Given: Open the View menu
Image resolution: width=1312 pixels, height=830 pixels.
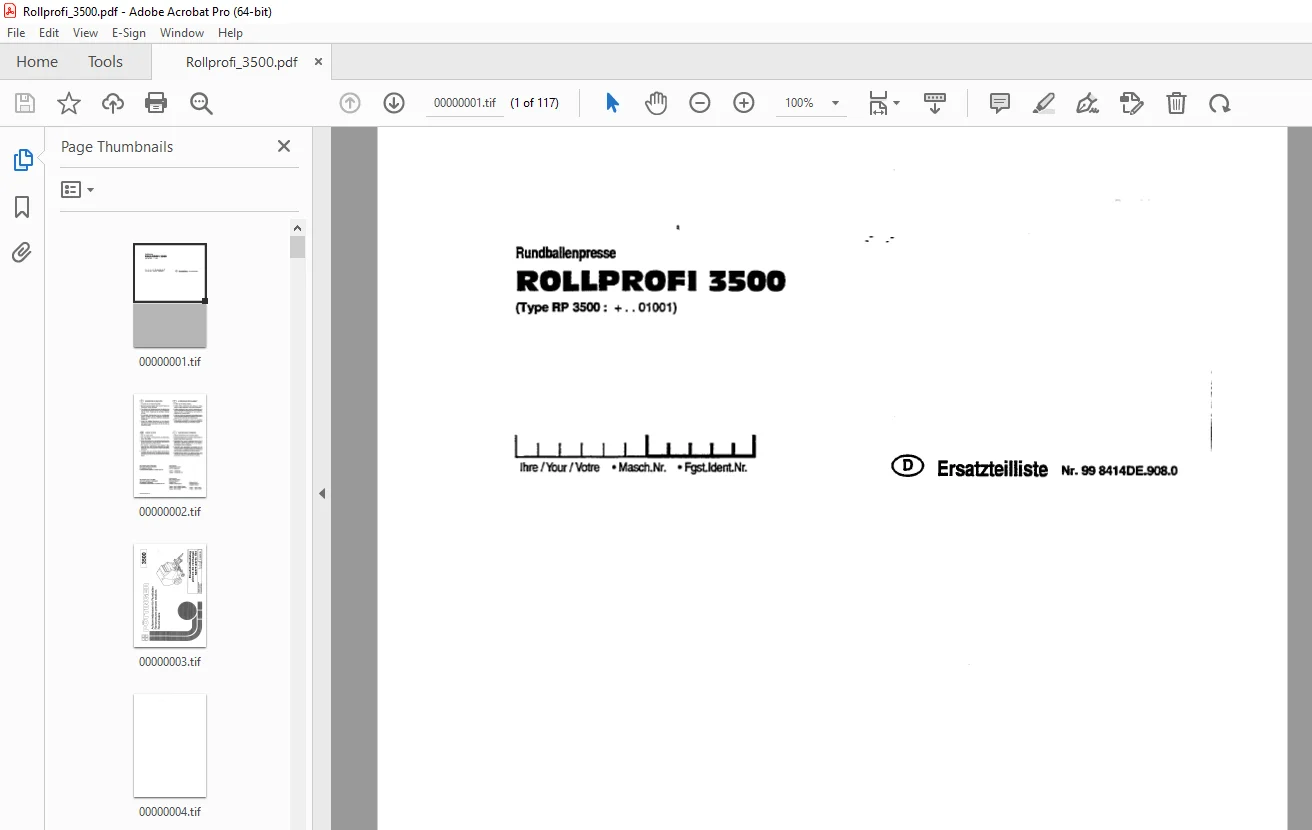Looking at the screenshot, I should (x=85, y=33).
